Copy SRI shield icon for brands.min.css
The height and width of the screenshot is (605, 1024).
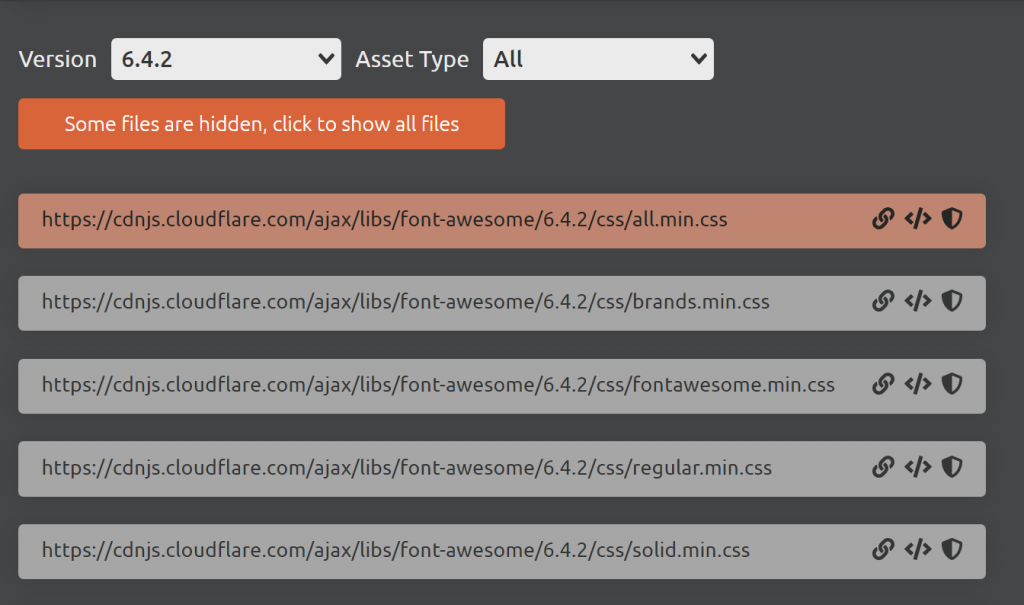coord(952,301)
